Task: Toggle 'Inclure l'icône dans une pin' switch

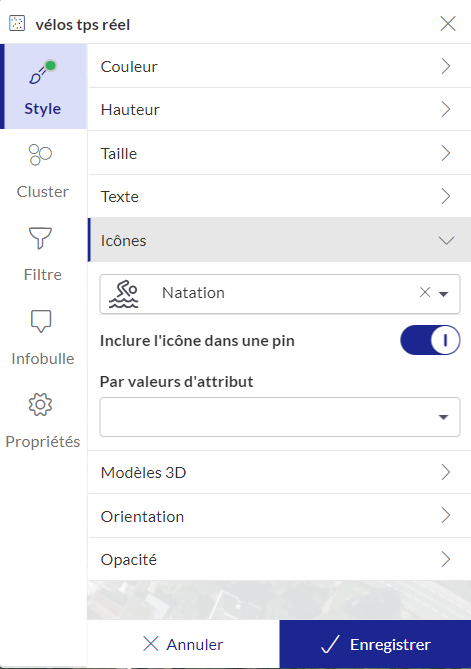Action: (430, 340)
